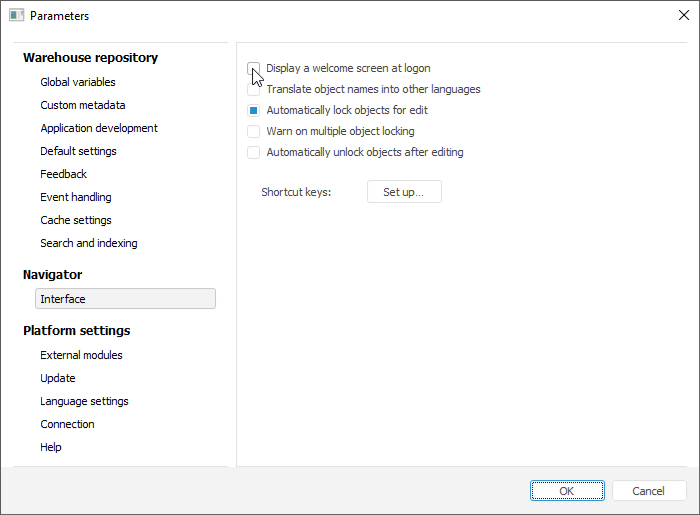Click the Parameters window title icon
Screen dimensions: 700x515
[16, 15]
